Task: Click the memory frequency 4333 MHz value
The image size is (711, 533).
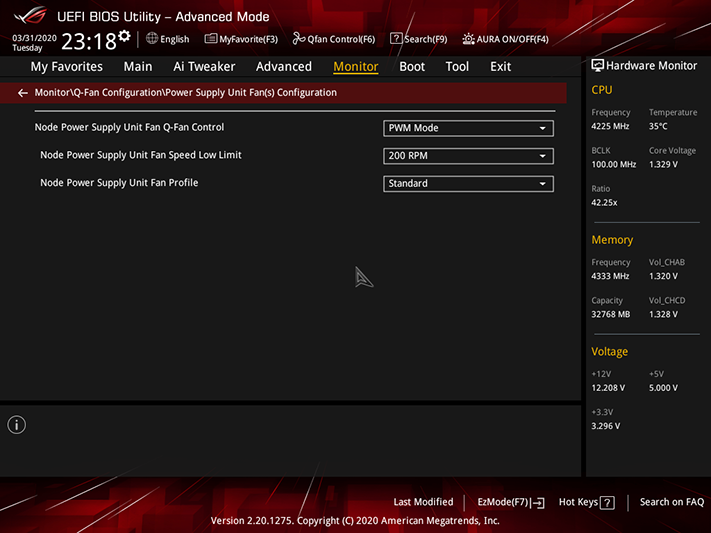Action: point(610,276)
